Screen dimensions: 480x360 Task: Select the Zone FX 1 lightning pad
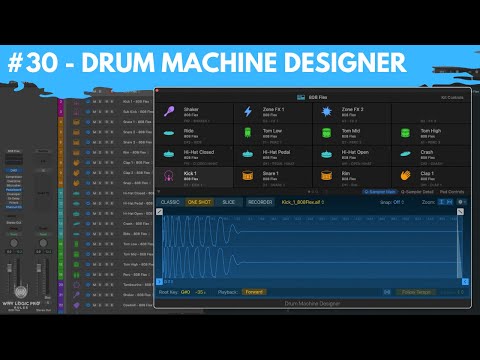pyautogui.click(x=273, y=113)
